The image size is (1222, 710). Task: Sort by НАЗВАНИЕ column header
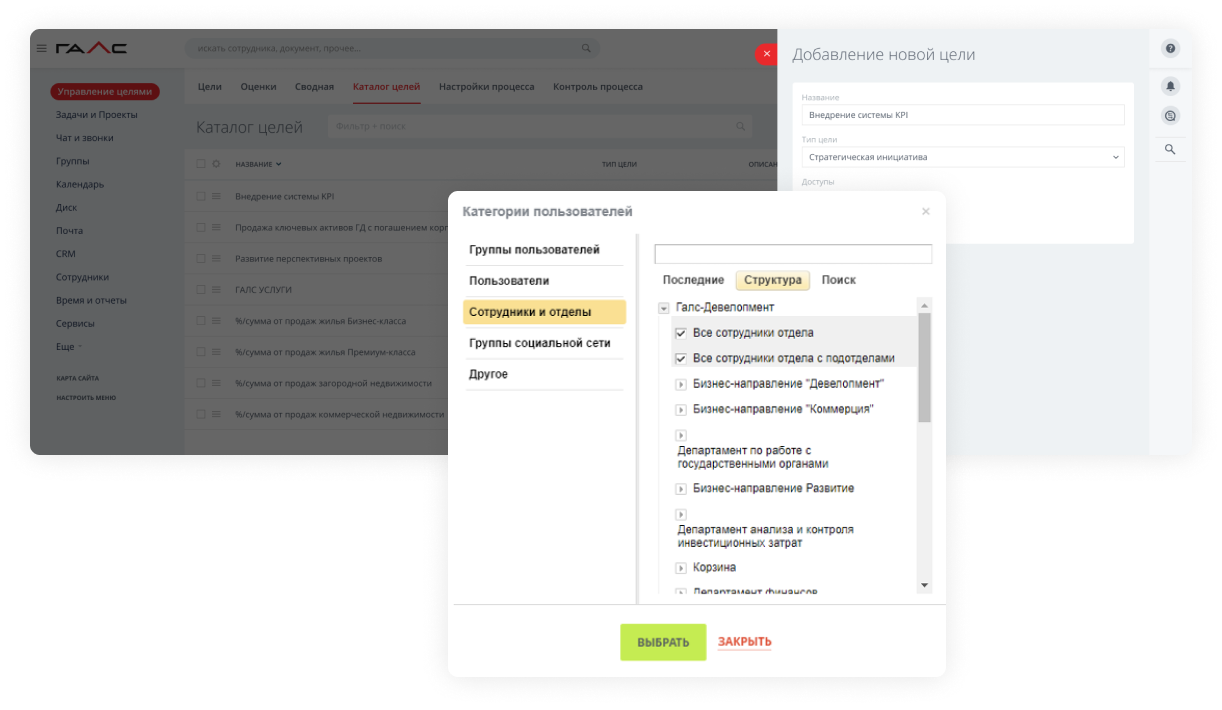pyautogui.click(x=258, y=163)
